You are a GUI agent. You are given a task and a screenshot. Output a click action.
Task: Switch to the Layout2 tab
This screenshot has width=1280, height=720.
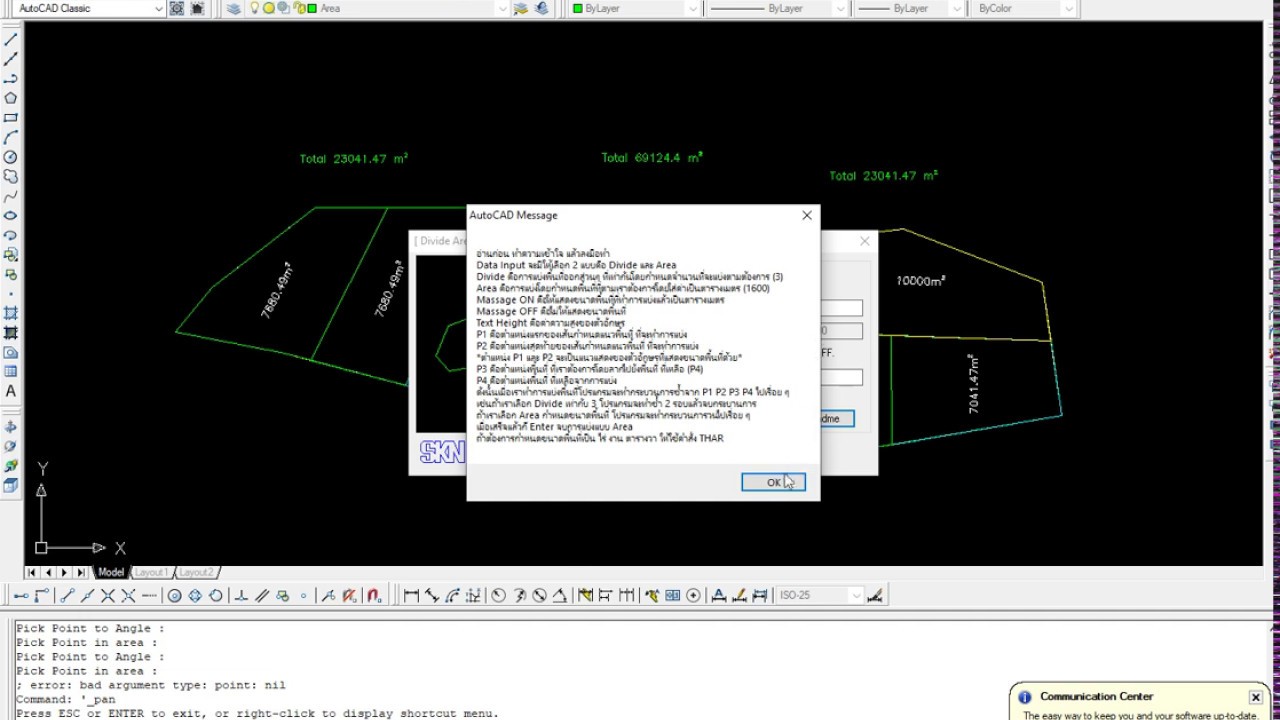click(196, 572)
